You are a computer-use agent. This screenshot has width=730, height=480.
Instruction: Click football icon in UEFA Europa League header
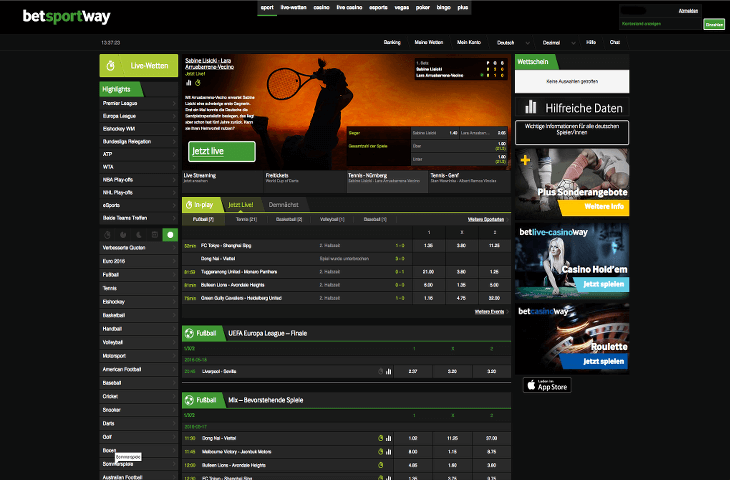[x=189, y=333]
